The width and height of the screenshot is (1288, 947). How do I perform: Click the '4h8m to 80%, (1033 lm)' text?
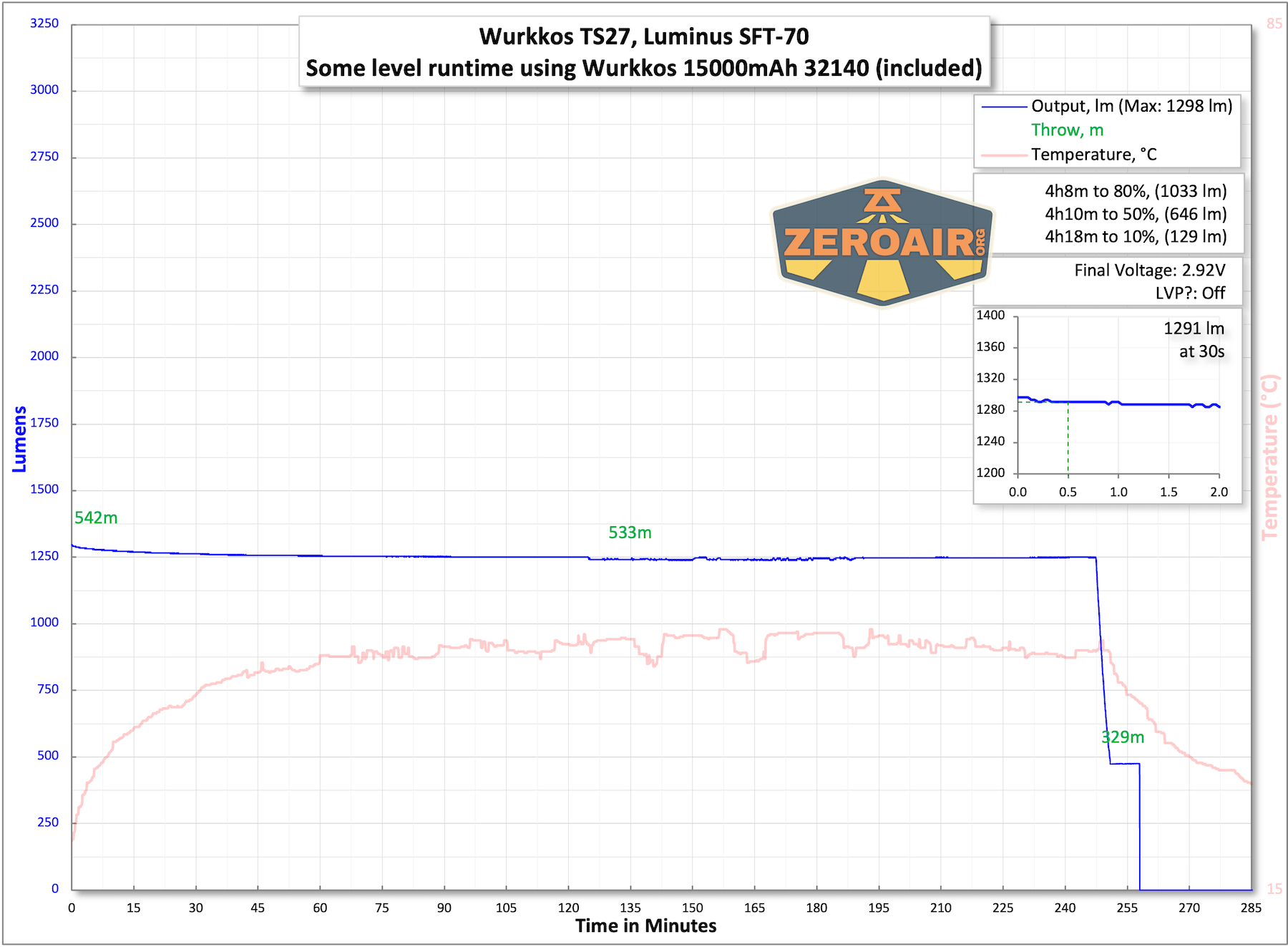coord(1136,191)
